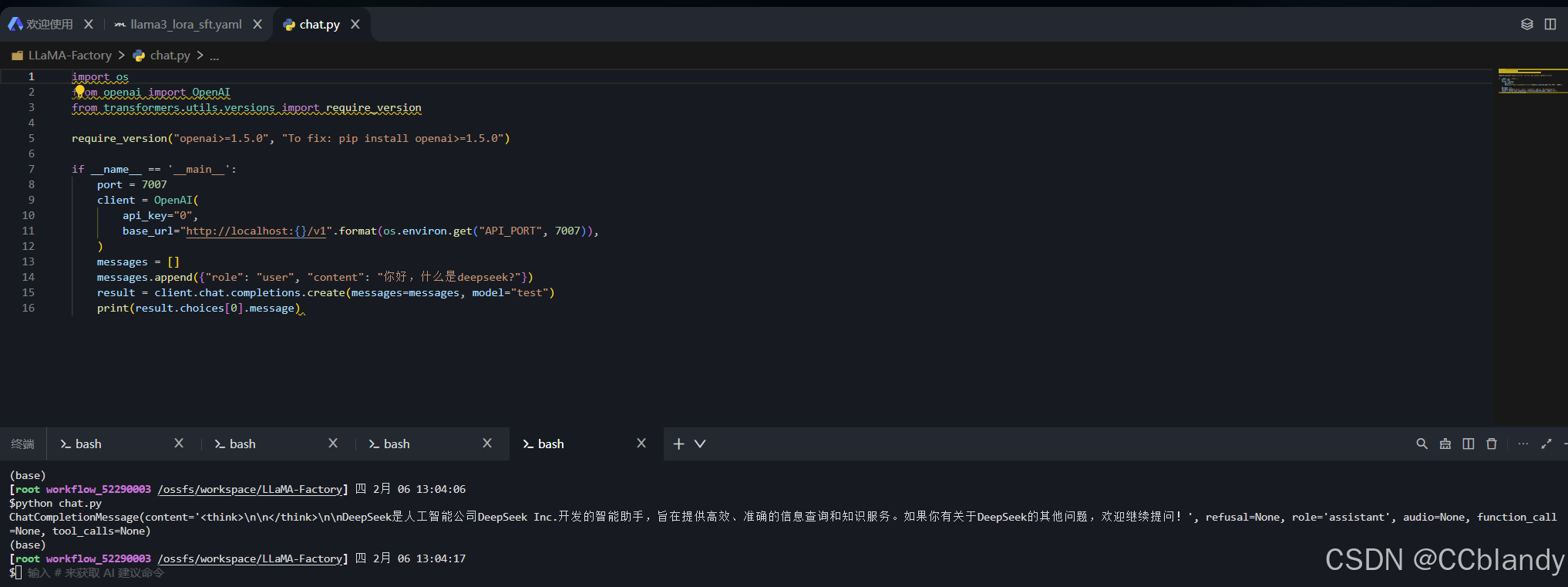The image size is (1568, 587).
Task: Select the chat.py editor tab
Action: [x=320, y=24]
